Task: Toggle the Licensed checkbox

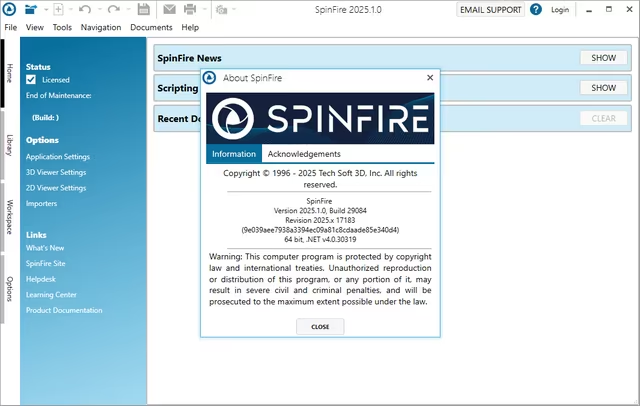Action: 31,80
